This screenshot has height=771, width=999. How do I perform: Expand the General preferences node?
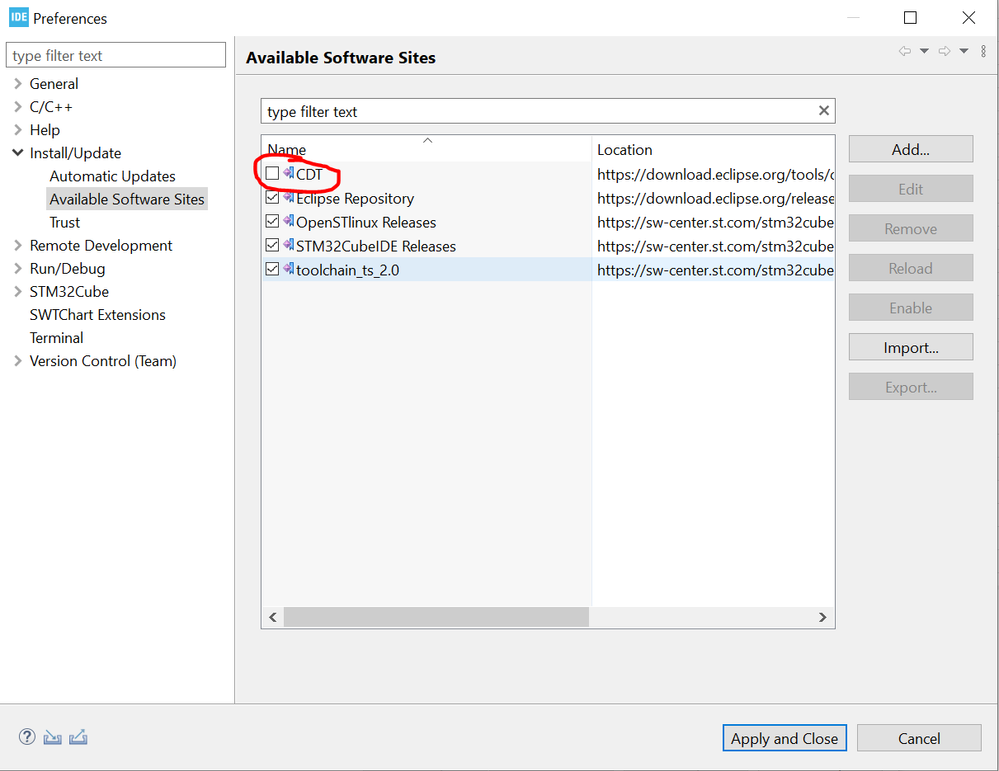pos(18,83)
